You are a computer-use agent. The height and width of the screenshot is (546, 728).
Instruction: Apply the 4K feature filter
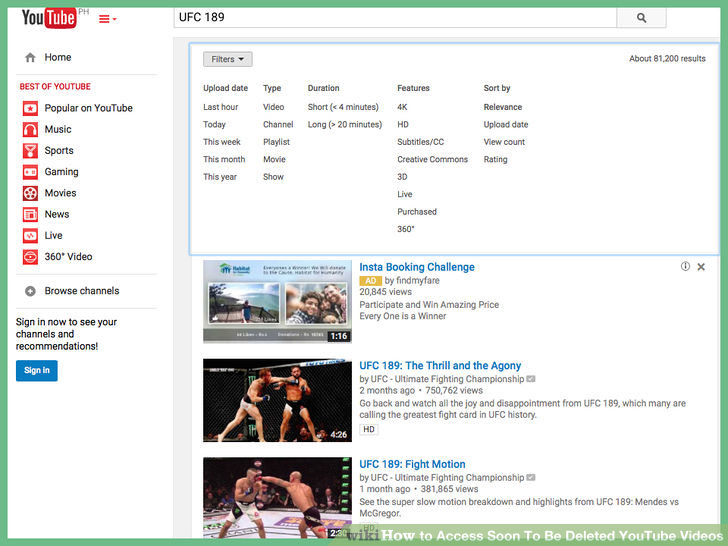(x=402, y=107)
